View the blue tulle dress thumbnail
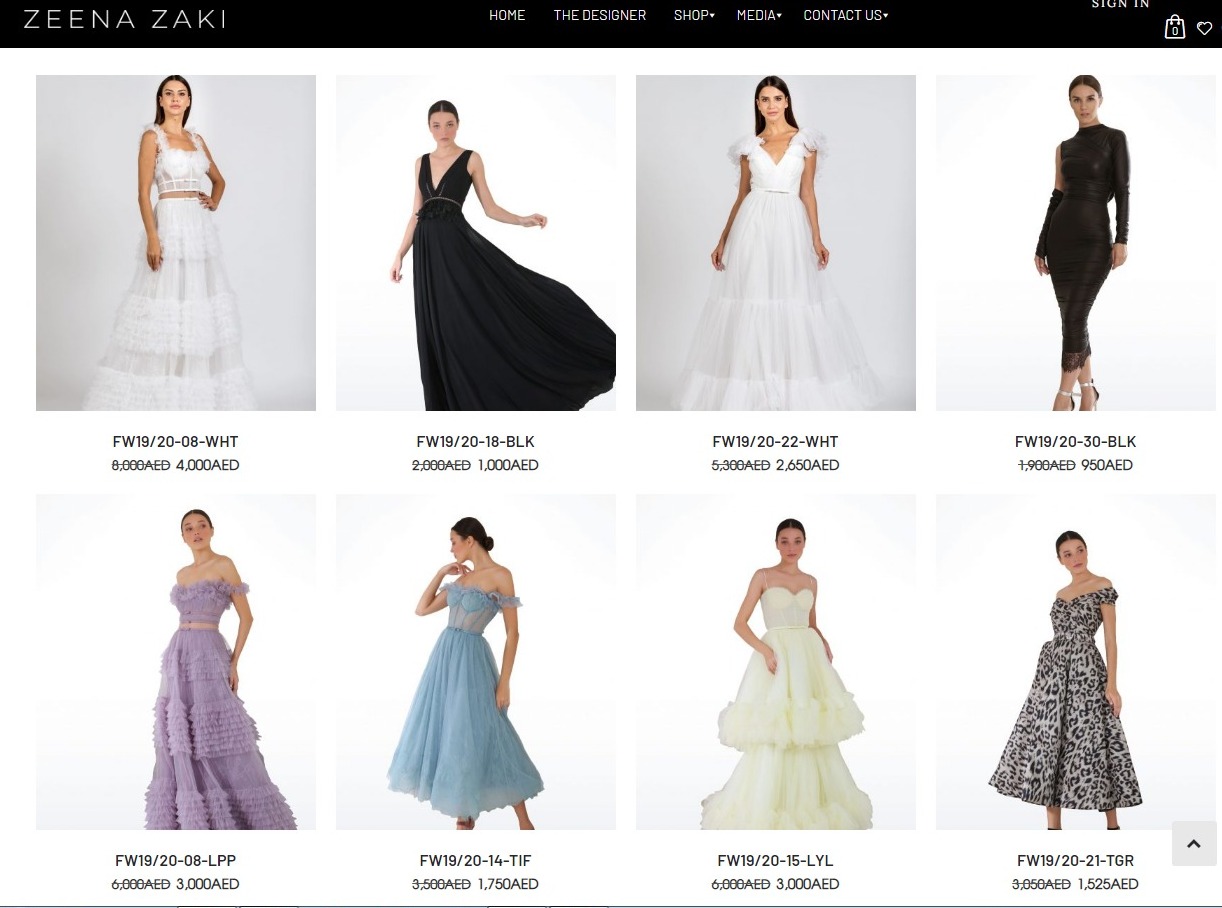 point(476,661)
